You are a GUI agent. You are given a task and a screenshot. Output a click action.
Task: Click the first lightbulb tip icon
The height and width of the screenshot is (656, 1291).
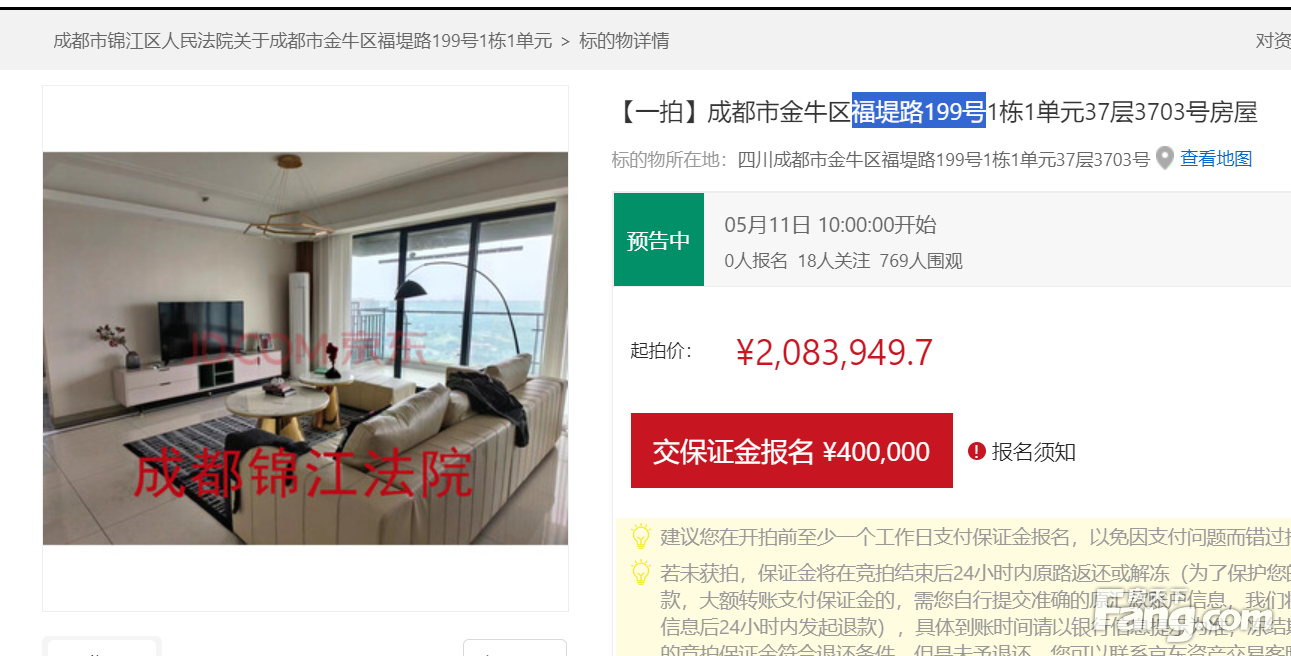[641, 537]
